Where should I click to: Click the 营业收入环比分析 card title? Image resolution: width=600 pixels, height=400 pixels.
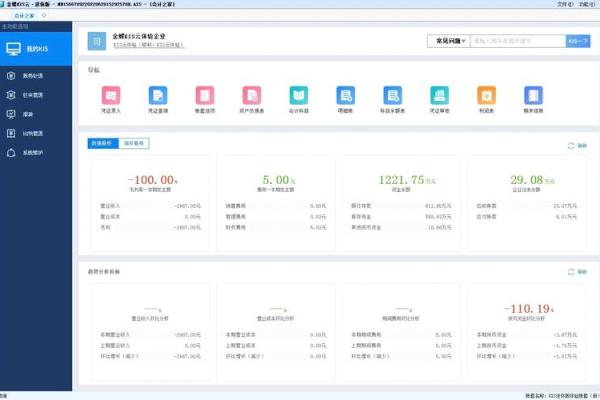click(x=150, y=318)
